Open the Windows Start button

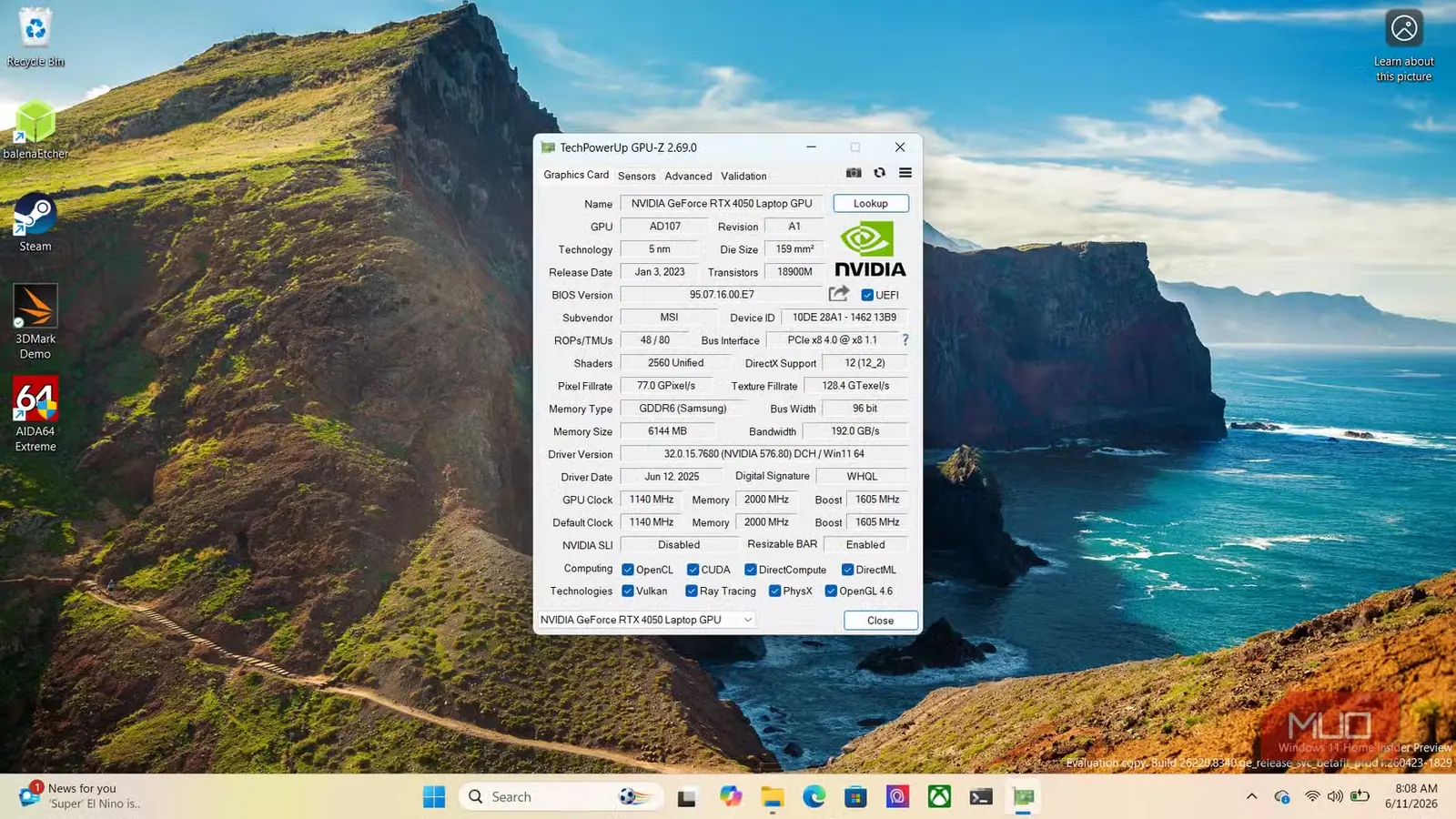pos(434,797)
